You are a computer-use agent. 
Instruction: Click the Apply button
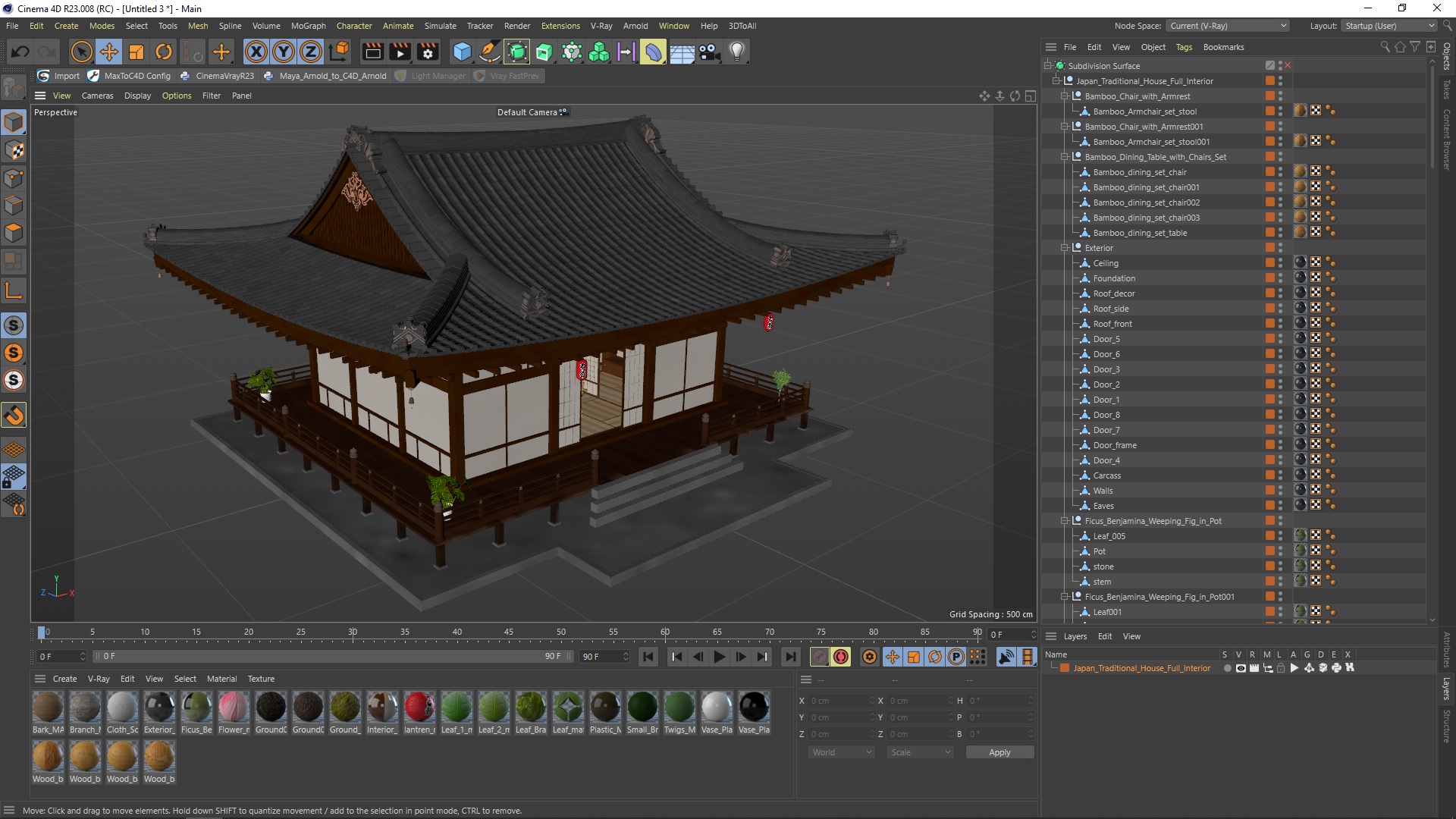click(999, 752)
